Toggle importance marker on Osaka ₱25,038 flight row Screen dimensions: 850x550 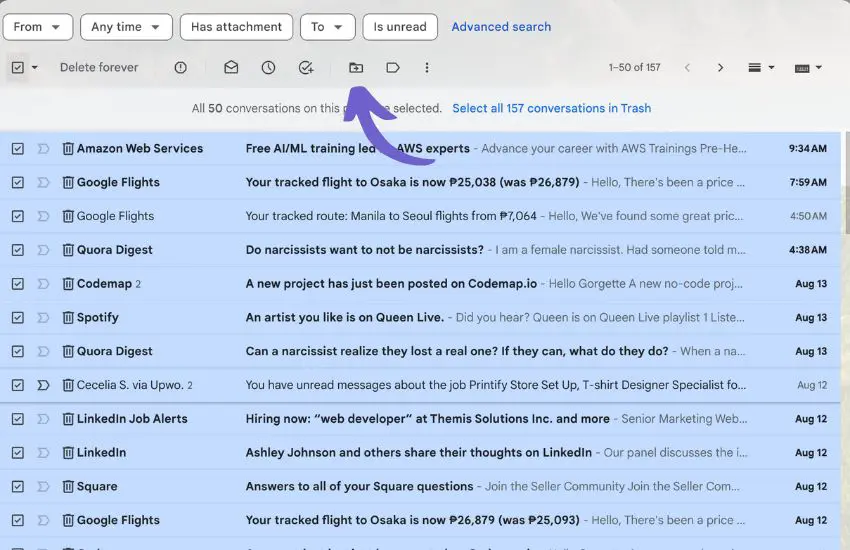pyautogui.click(x=43, y=182)
